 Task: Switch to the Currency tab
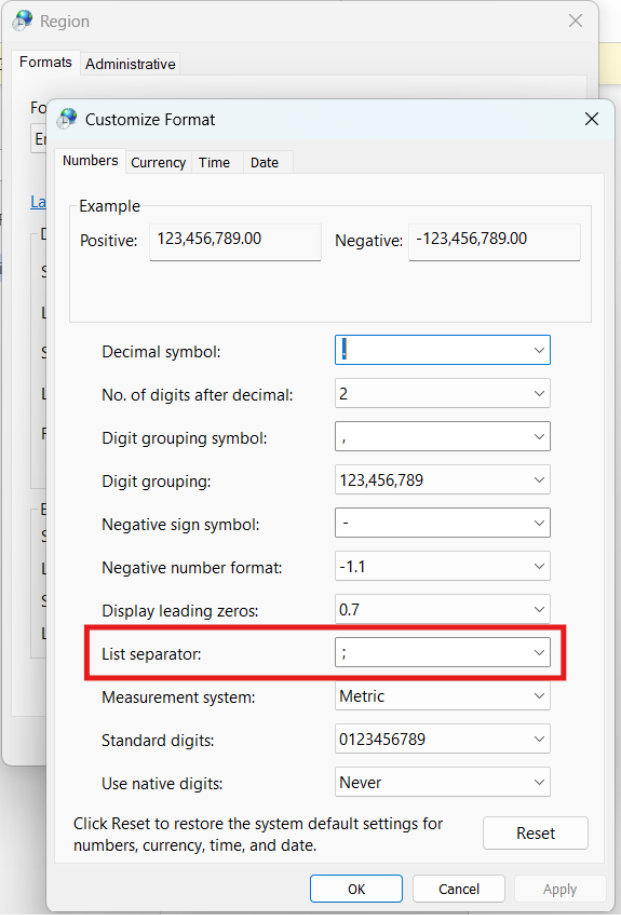[x=158, y=162]
